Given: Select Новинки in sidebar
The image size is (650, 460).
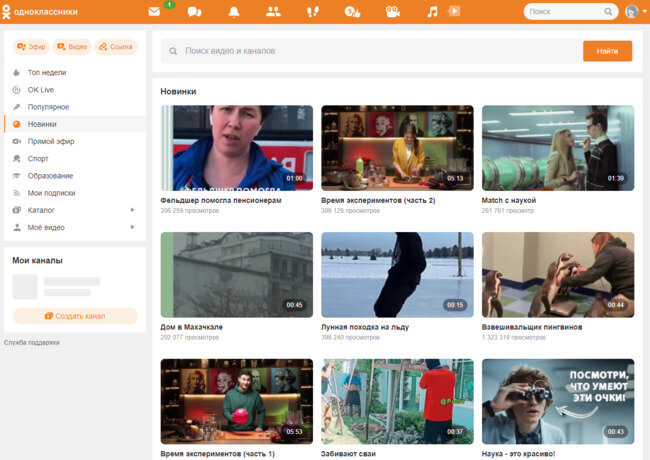Looking at the screenshot, I should click(75, 124).
